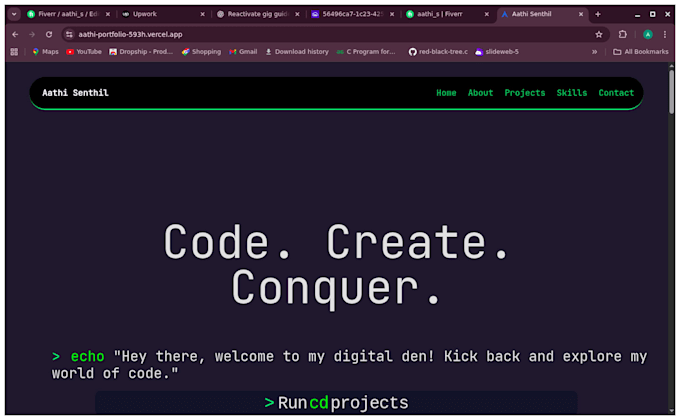Image resolution: width=680 pixels, height=420 pixels.
Task: Close the Upwork tab
Action: pyautogui.click(x=202, y=14)
